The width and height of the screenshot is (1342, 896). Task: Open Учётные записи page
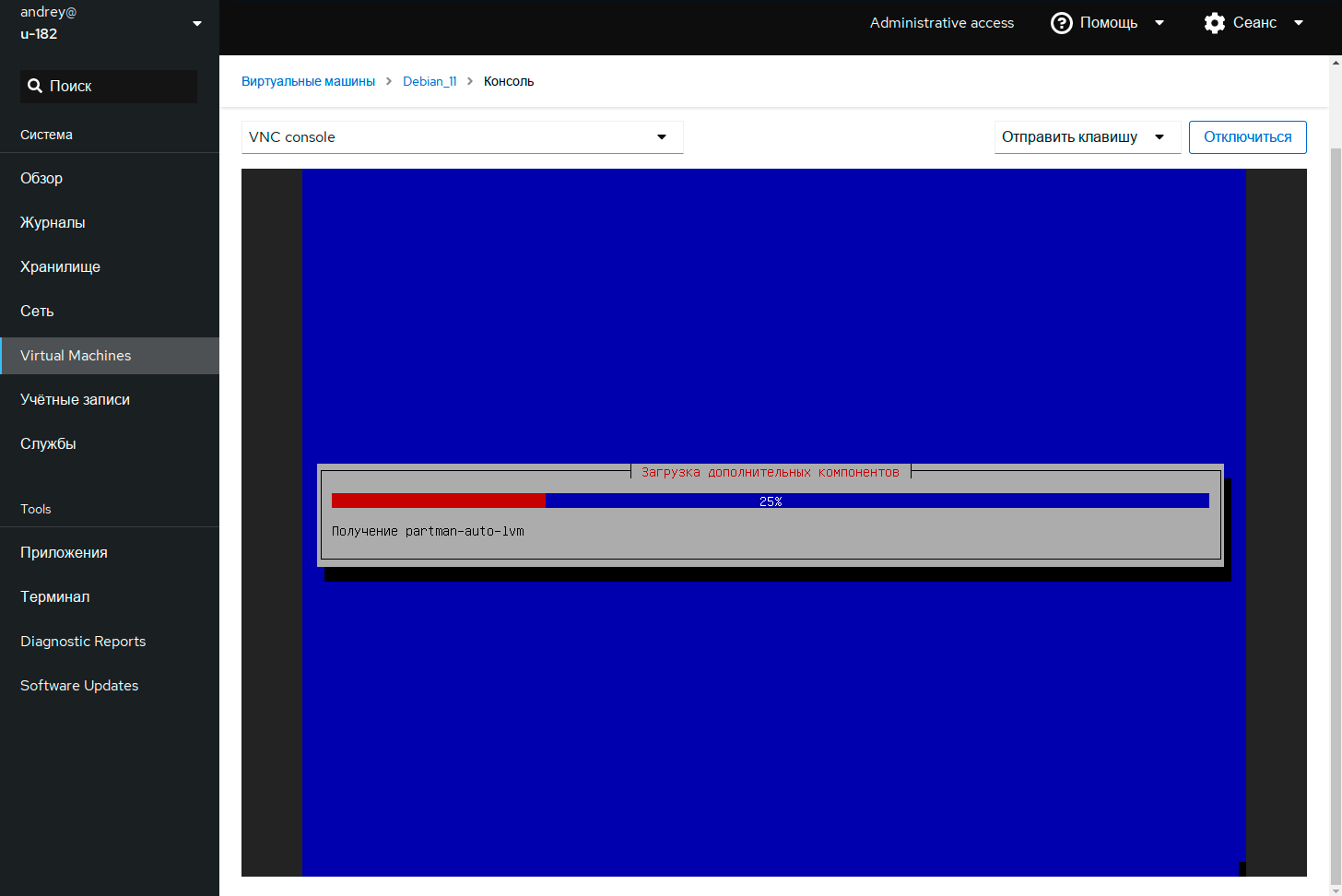[x=75, y=399]
